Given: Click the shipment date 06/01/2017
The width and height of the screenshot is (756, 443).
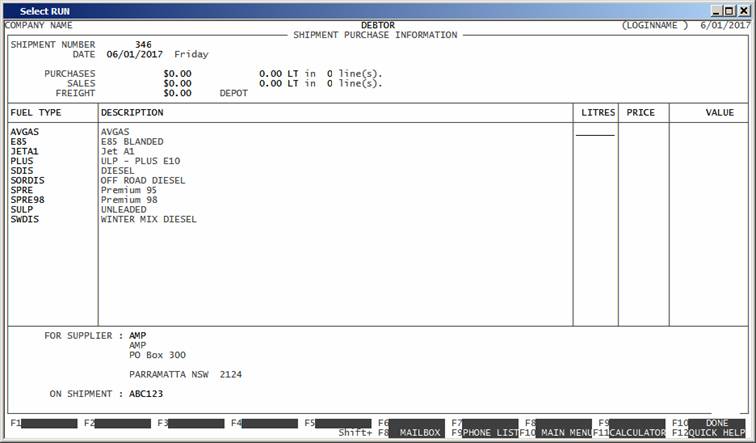Looking at the screenshot, I should point(135,54).
